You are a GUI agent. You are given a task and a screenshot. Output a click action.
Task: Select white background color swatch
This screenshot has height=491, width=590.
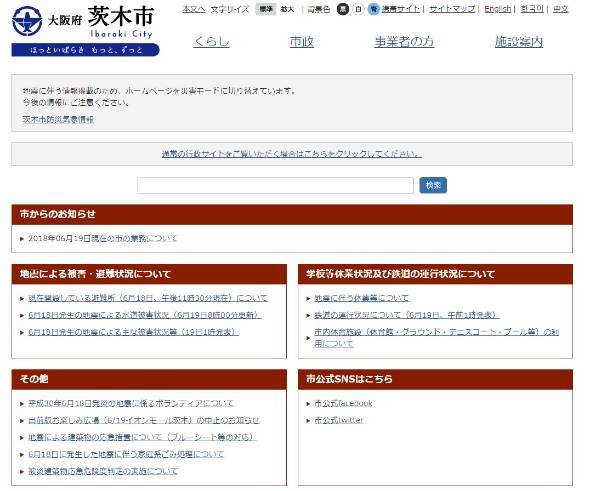point(358,9)
